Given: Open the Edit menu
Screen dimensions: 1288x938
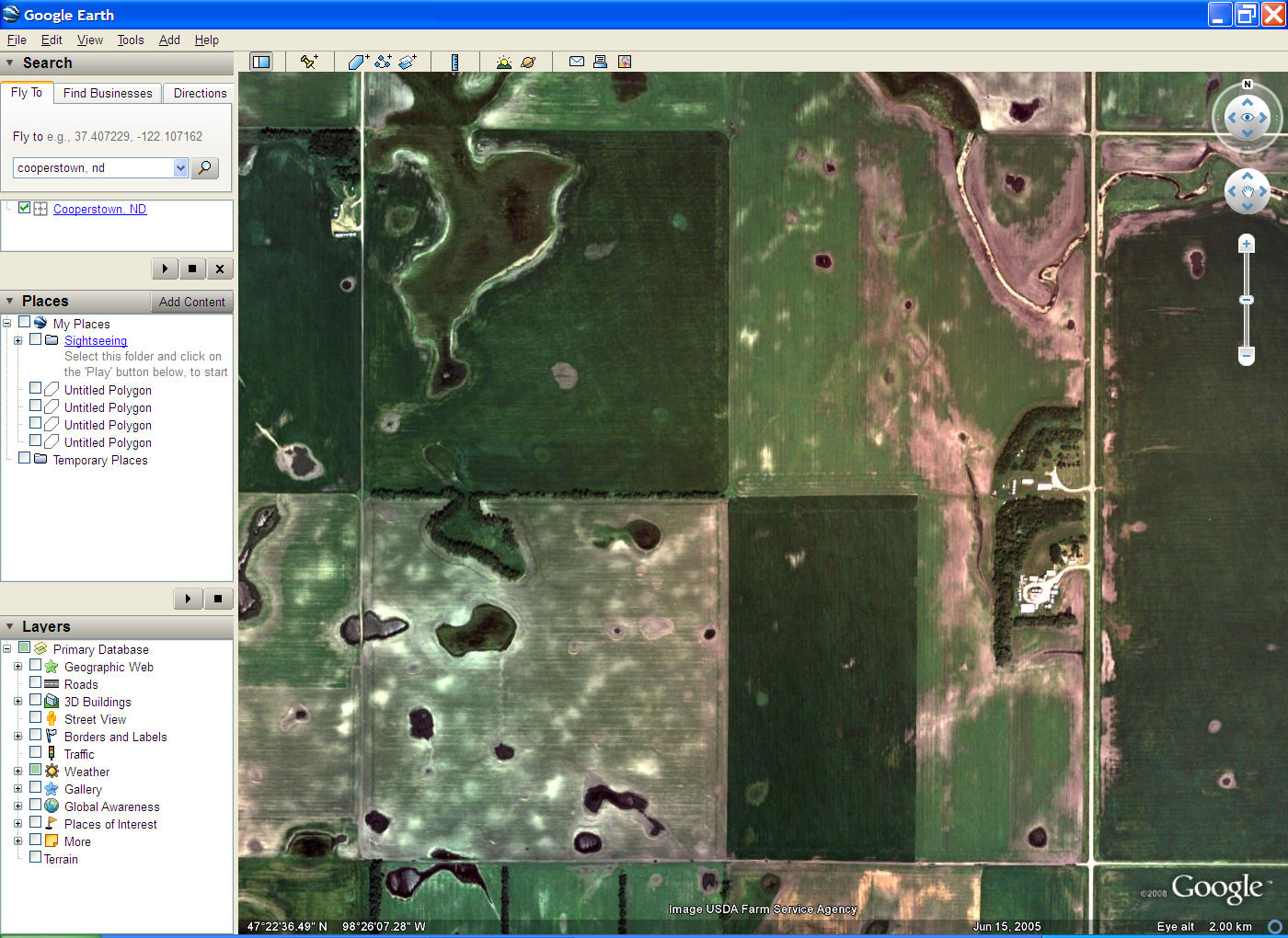Looking at the screenshot, I should tap(52, 40).
